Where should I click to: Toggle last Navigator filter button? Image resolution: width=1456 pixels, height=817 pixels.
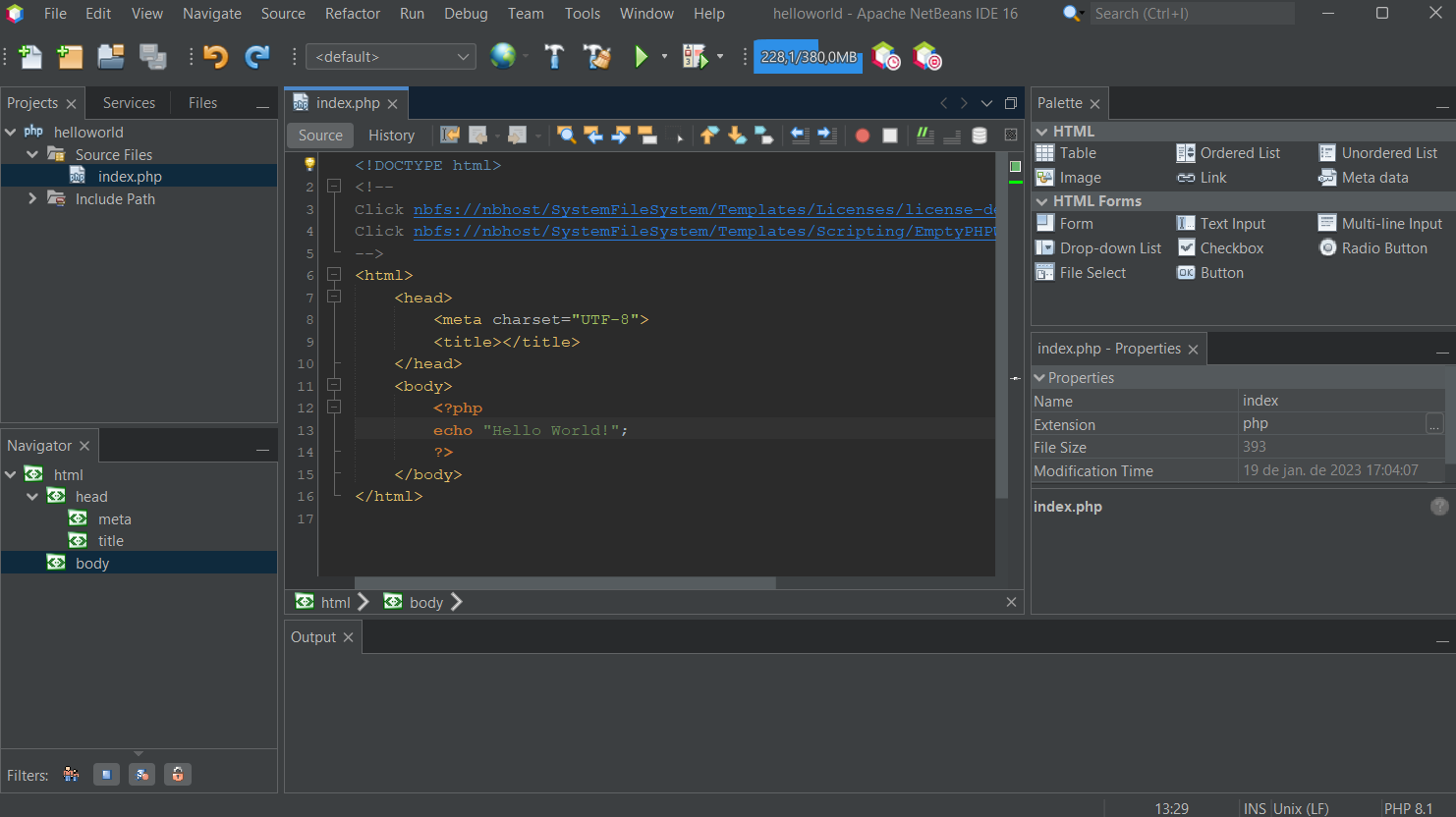[x=178, y=775]
